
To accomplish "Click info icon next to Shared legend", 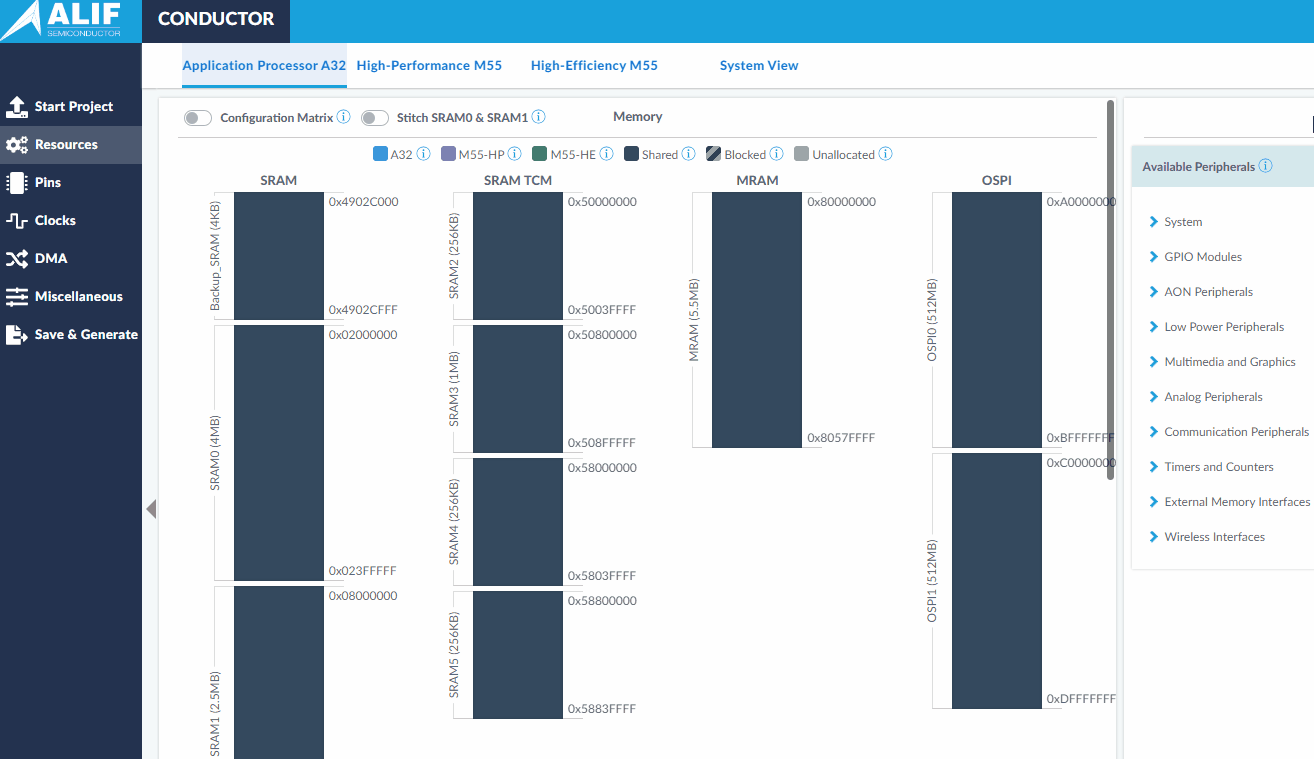I will (x=689, y=154).
